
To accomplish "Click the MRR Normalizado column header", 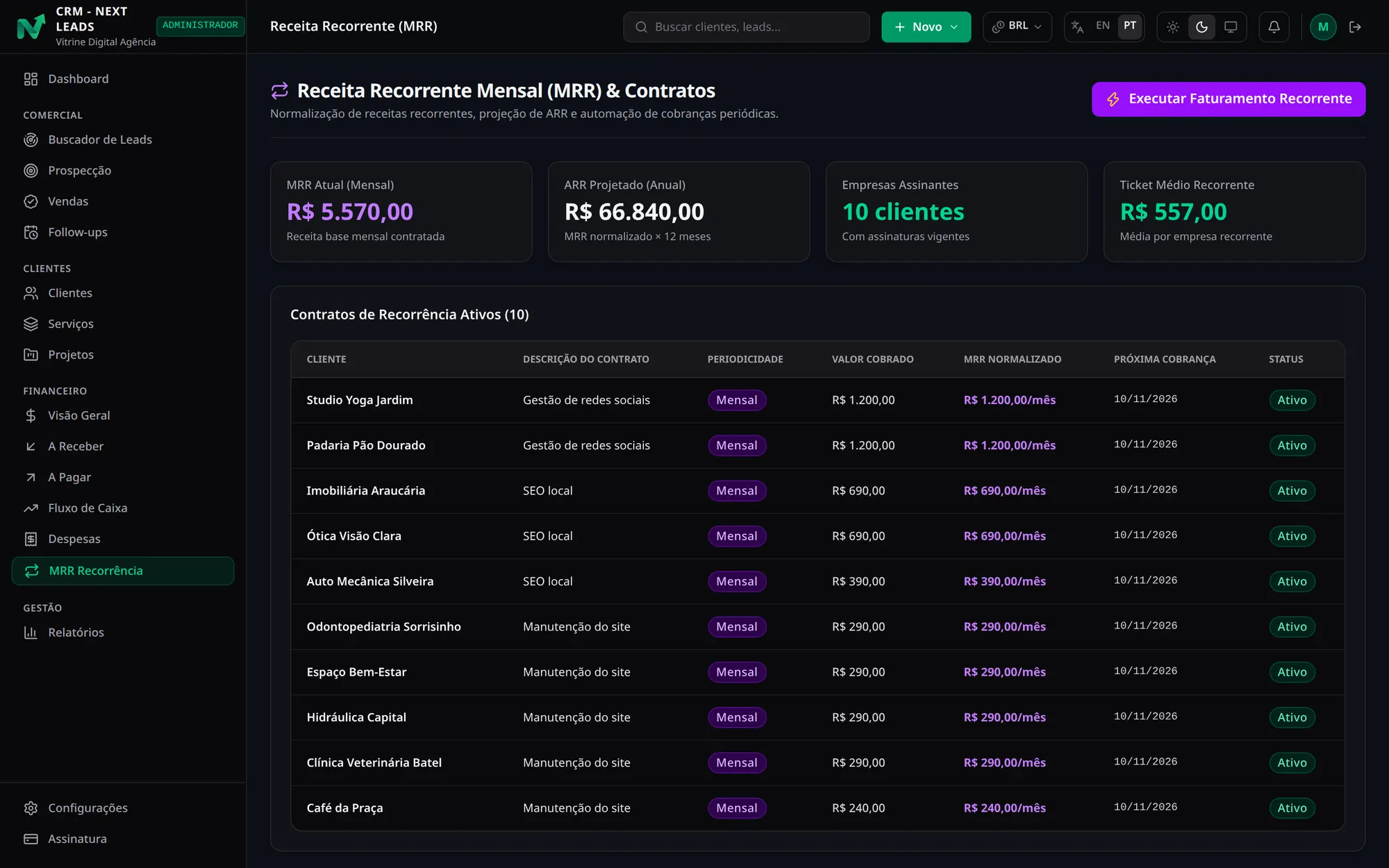I will [x=1012, y=359].
